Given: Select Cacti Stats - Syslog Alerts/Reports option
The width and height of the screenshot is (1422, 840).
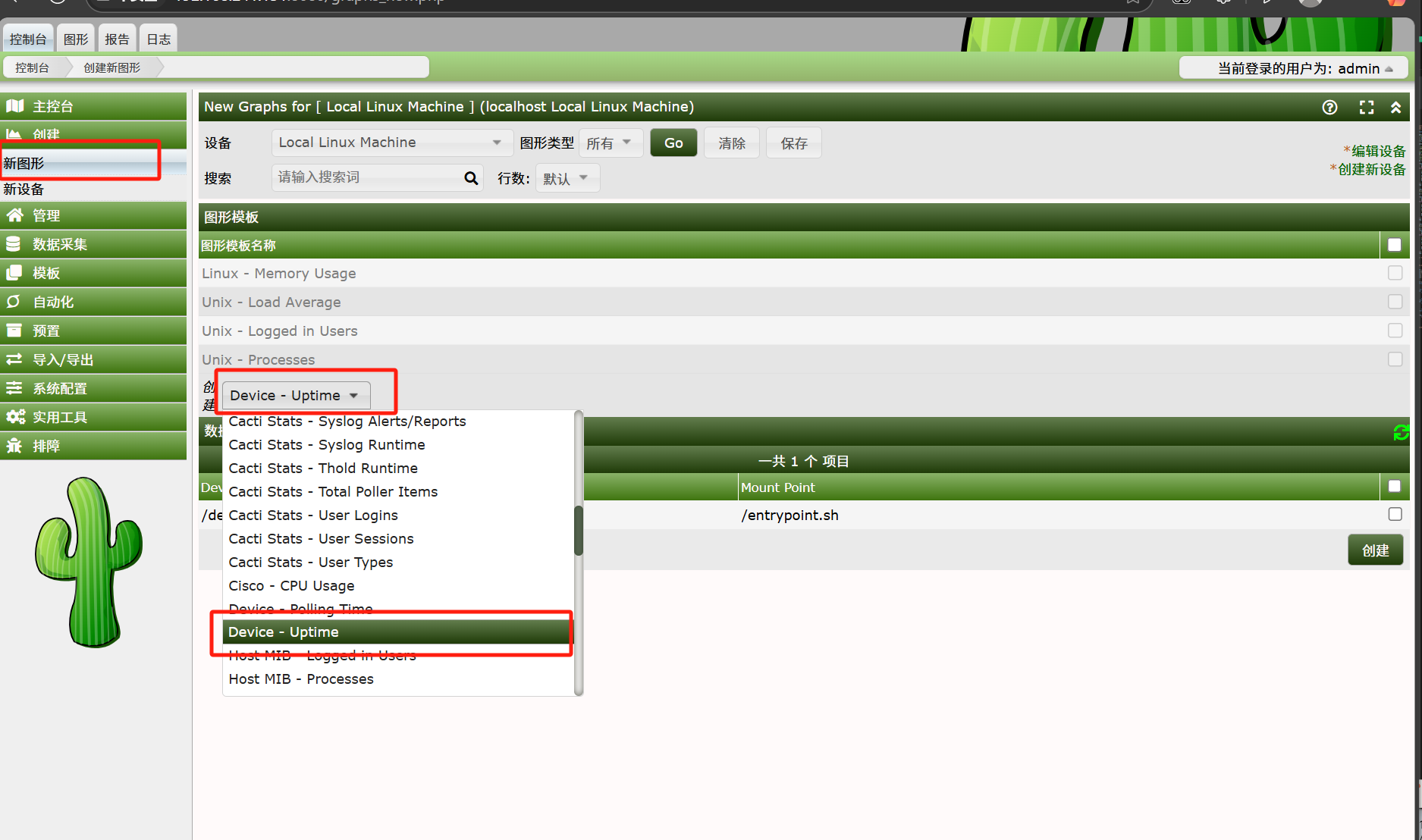Looking at the screenshot, I should (x=398, y=422).
